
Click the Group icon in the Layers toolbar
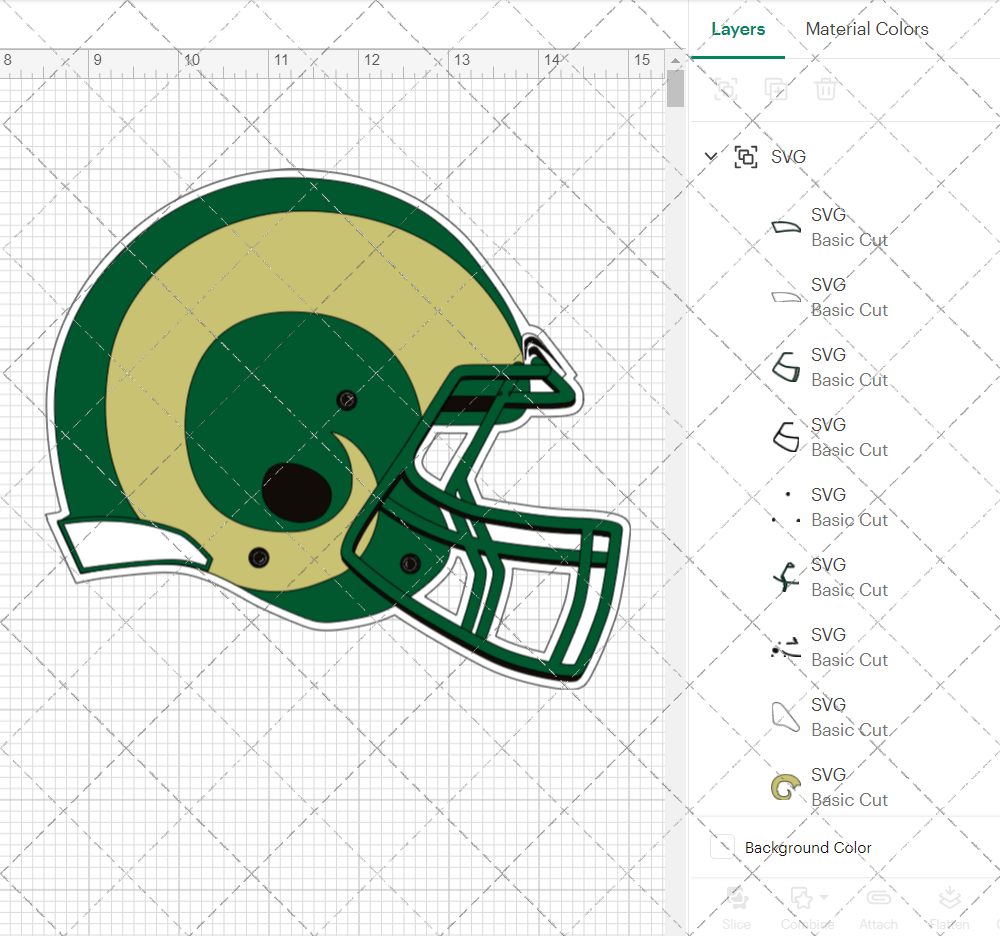click(x=725, y=89)
